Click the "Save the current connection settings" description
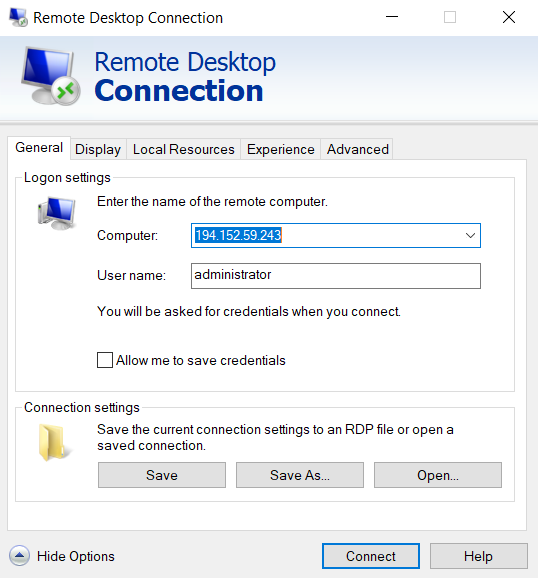This screenshot has width=538, height=578. click(x=275, y=437)
